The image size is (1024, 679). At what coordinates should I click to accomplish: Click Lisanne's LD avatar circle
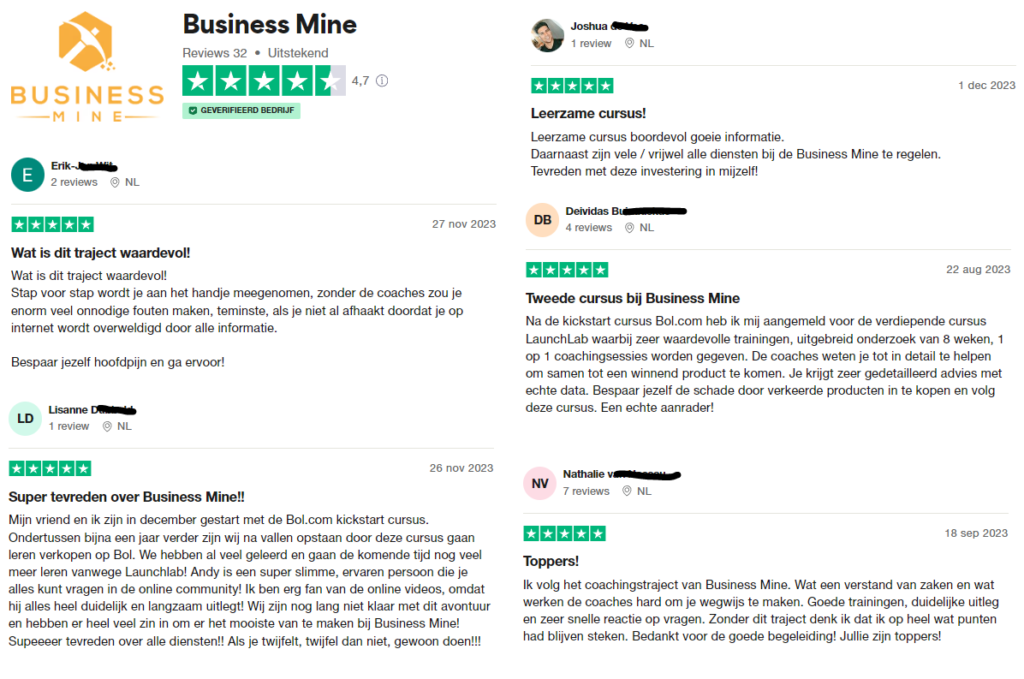(25, 418)
